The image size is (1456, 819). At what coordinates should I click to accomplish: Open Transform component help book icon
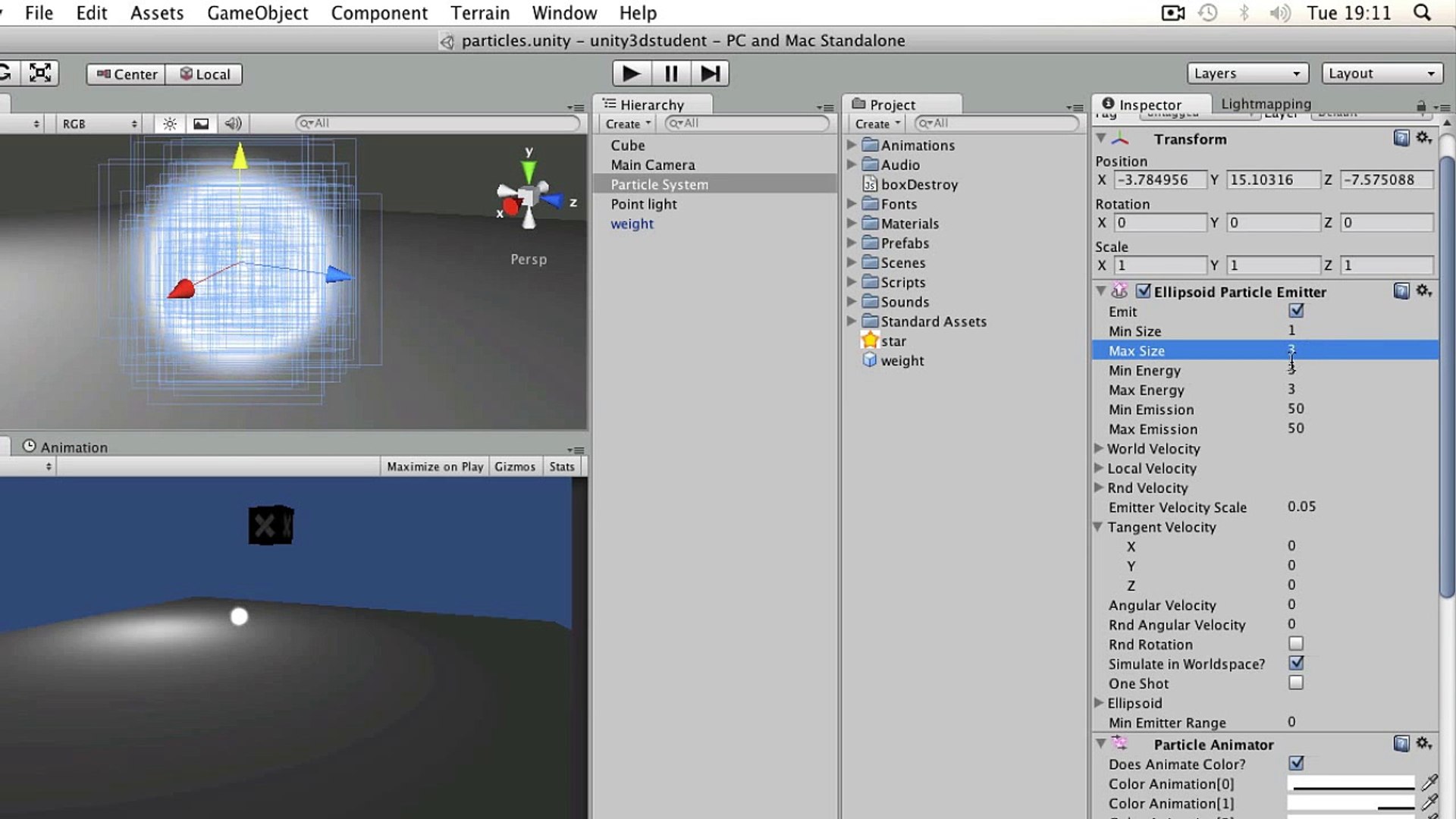(x=1401, y=138)
